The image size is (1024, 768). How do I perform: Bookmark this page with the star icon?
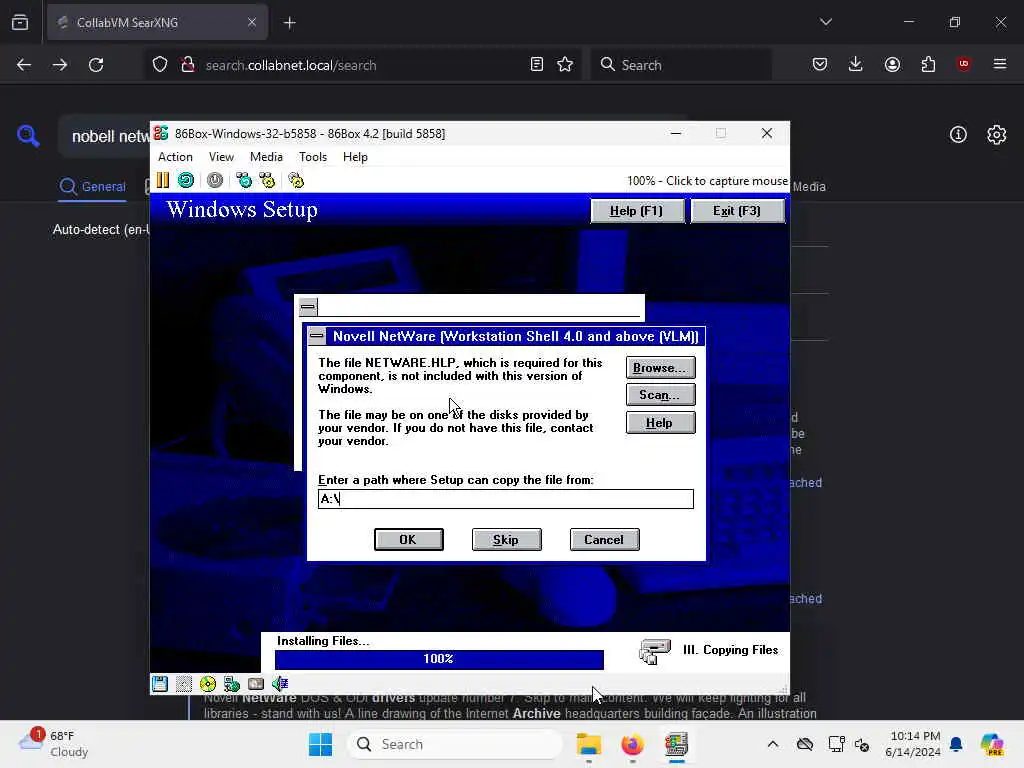click(565, 65)
